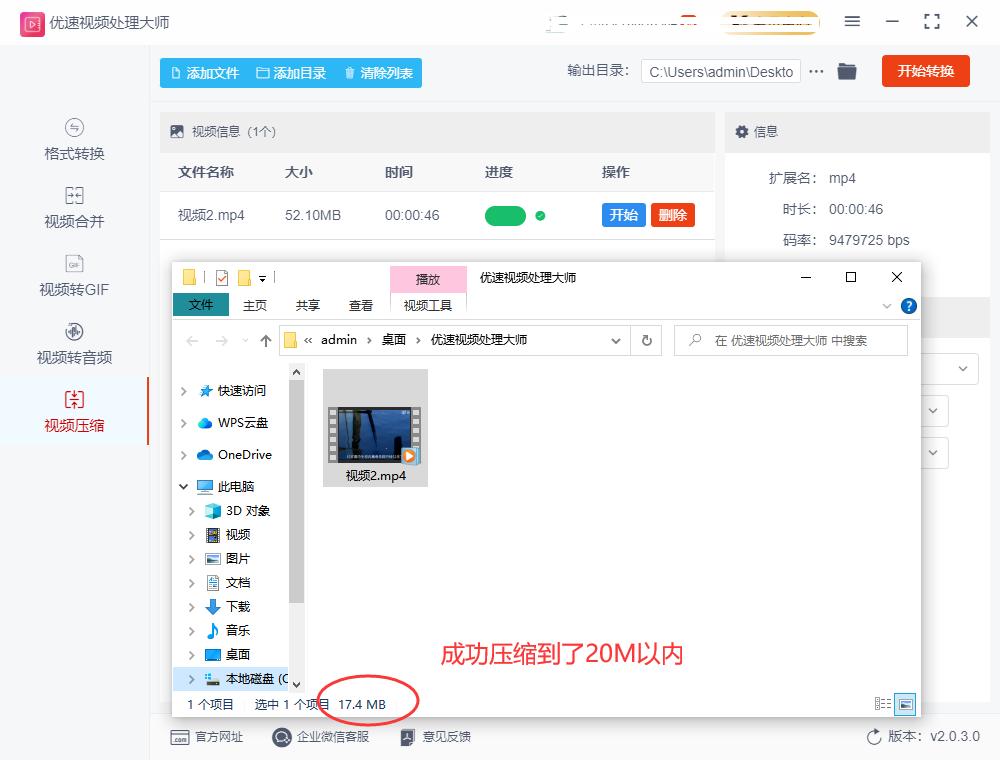Click the 开始转换 start conversion button
Viewport: 1000px width, 760px height.
tap(925, 71)
